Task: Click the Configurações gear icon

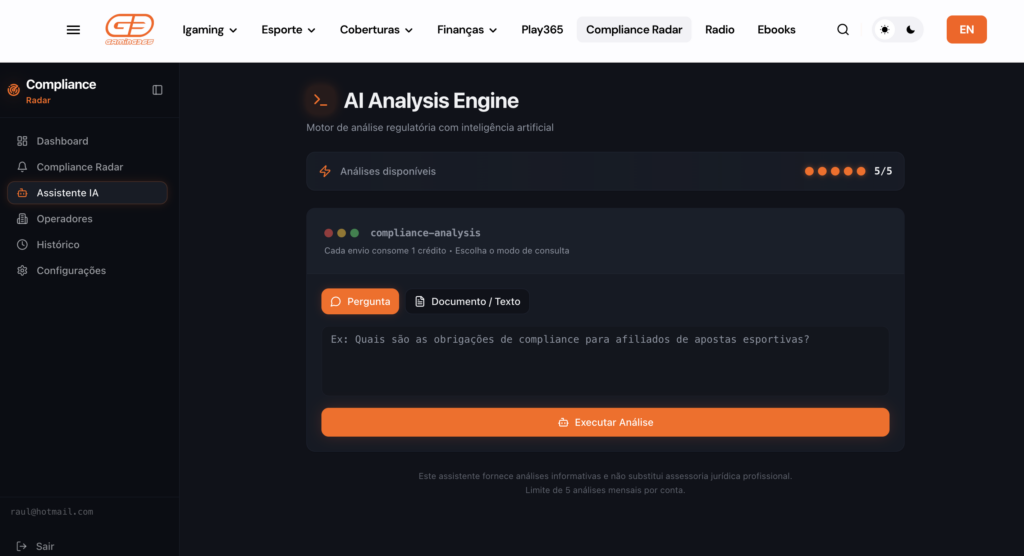Action: [x=22, y=271]
